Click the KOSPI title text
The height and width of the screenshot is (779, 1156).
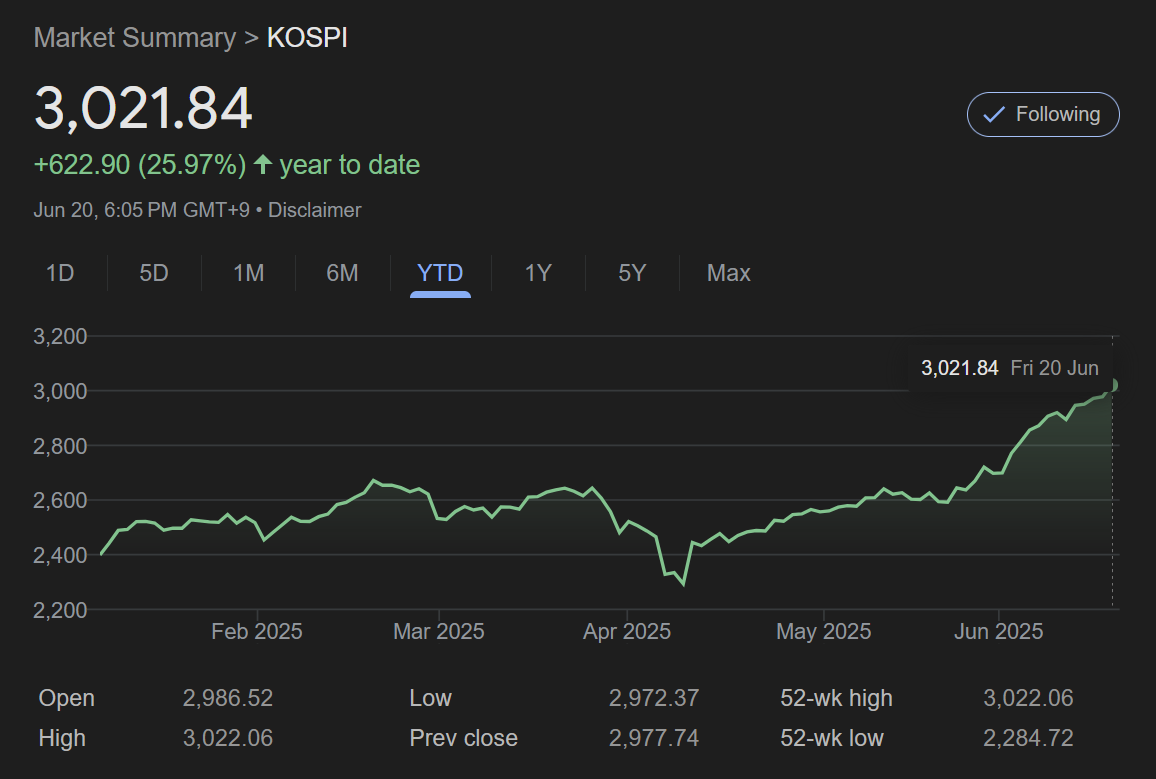click(307, 38)
